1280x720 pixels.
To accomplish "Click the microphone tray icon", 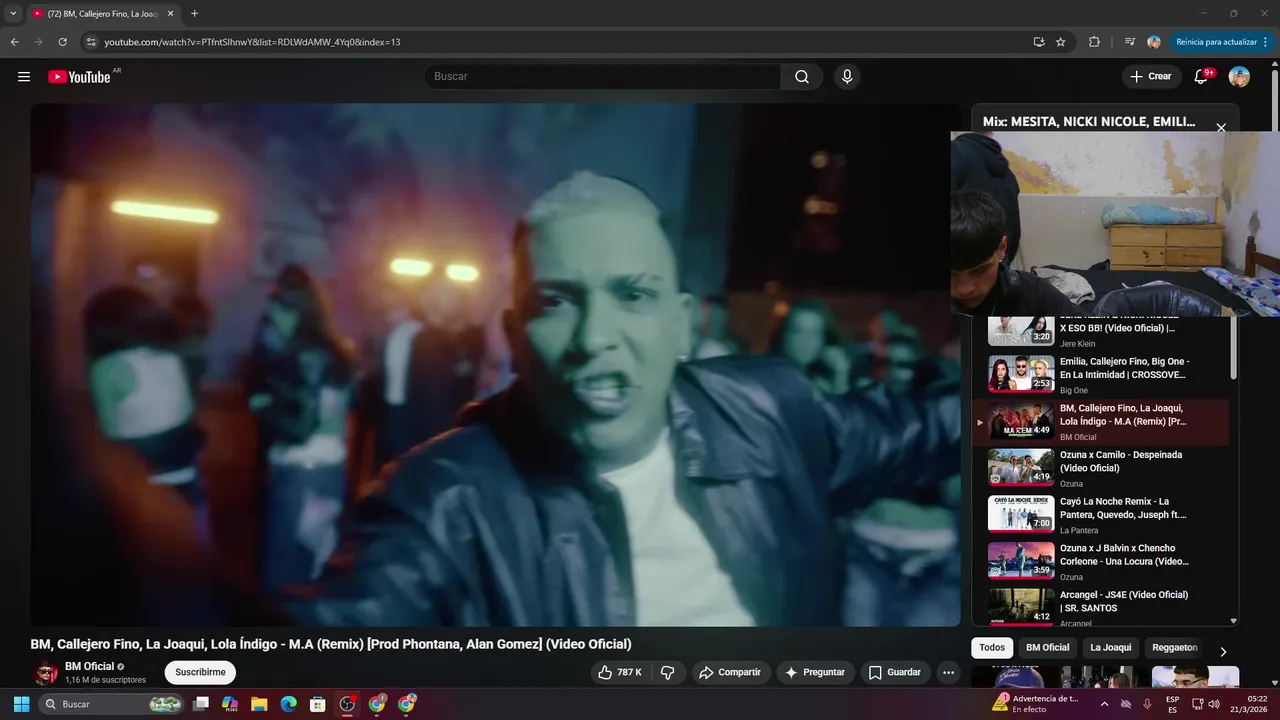I will click(1147, 704).
